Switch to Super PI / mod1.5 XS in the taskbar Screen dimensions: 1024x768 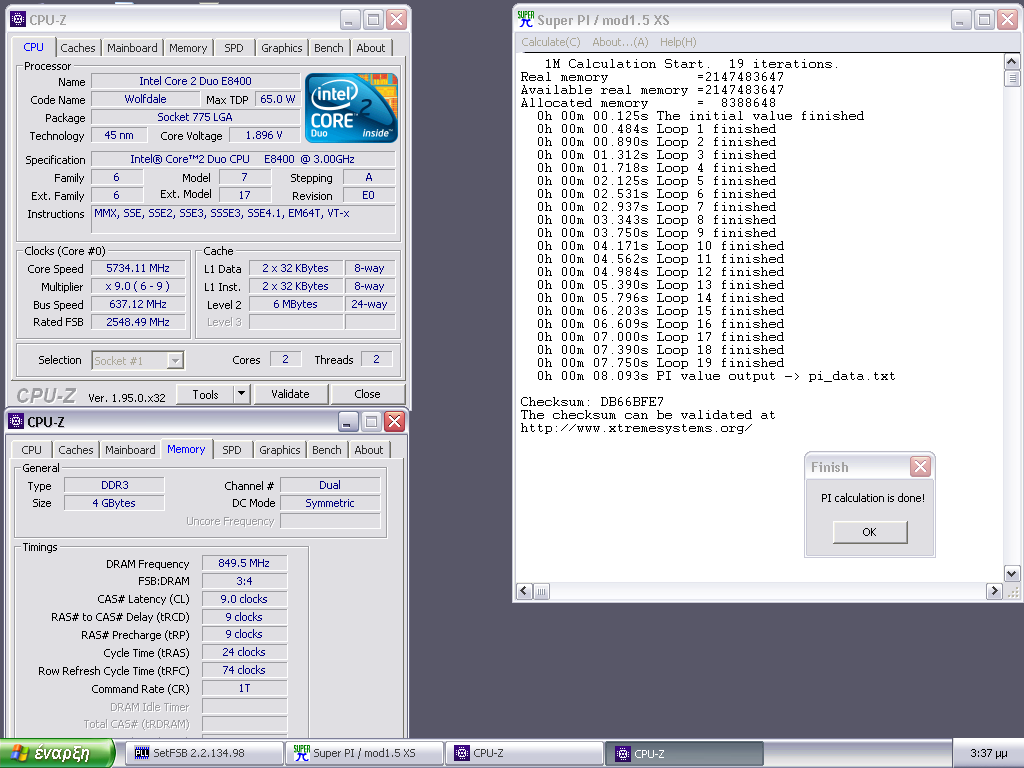tap(364, 753)
